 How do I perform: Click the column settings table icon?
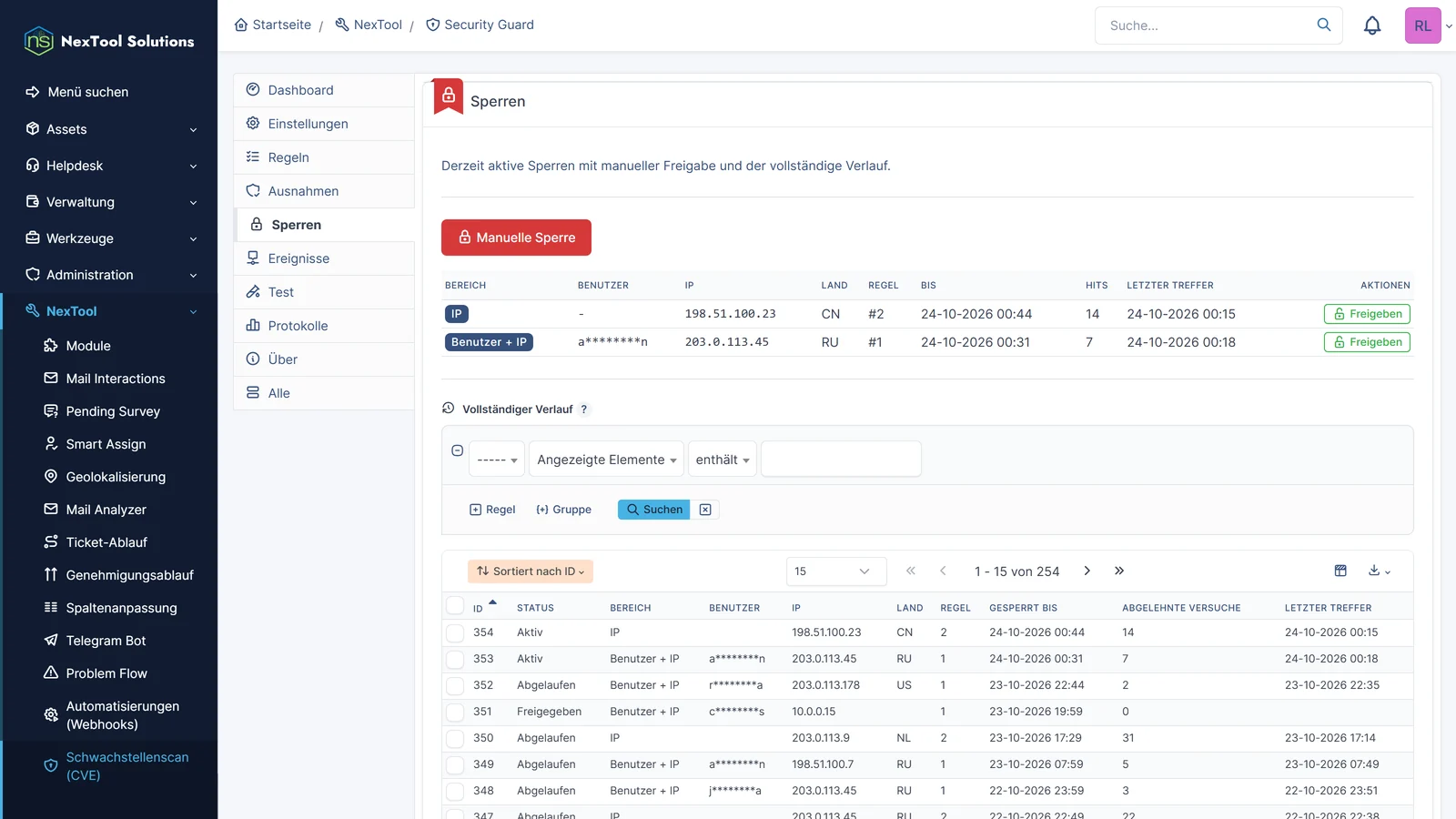[x=1340, y=571]
